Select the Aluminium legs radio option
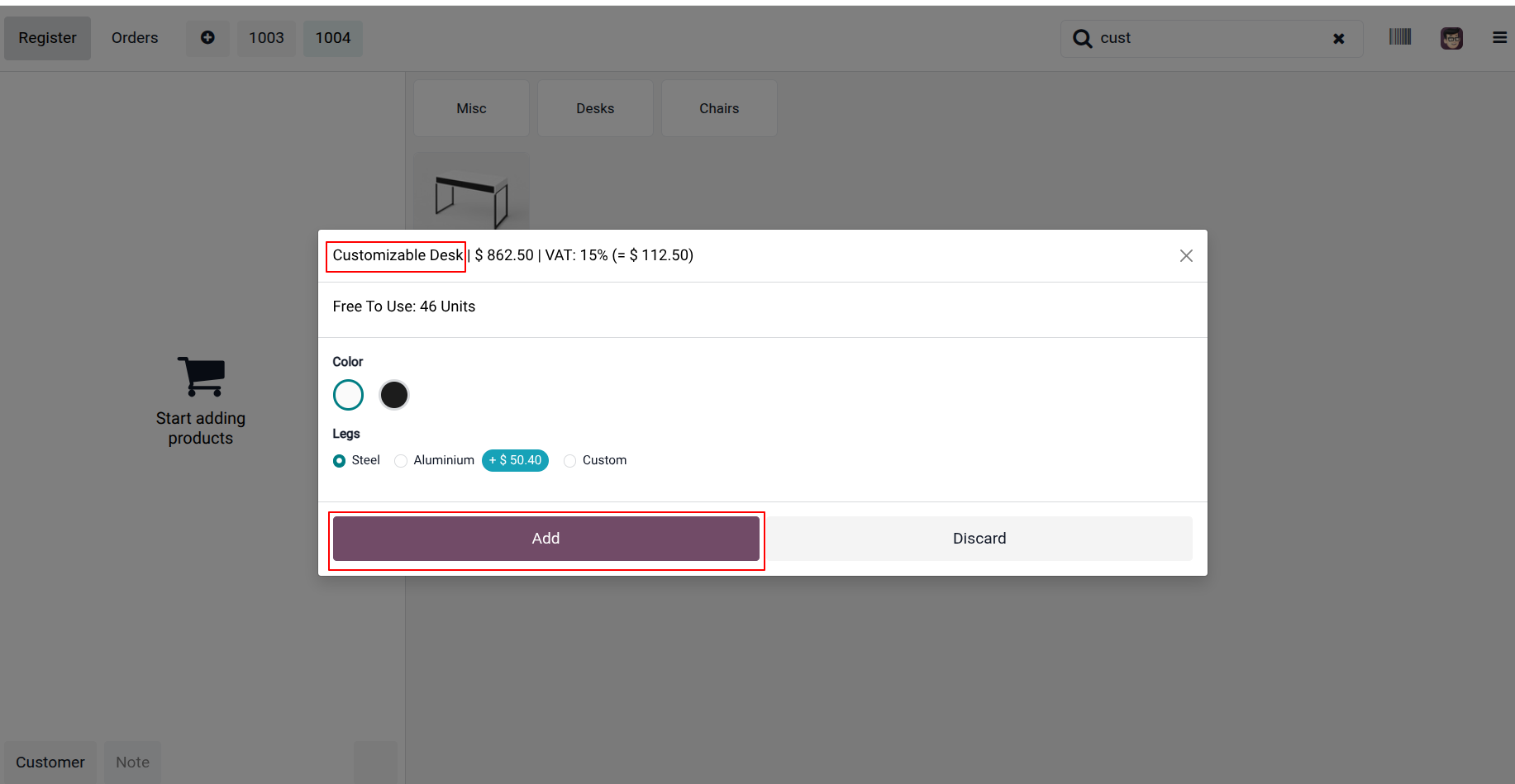This screenshot has width=1515, height=784. (401, 461)
